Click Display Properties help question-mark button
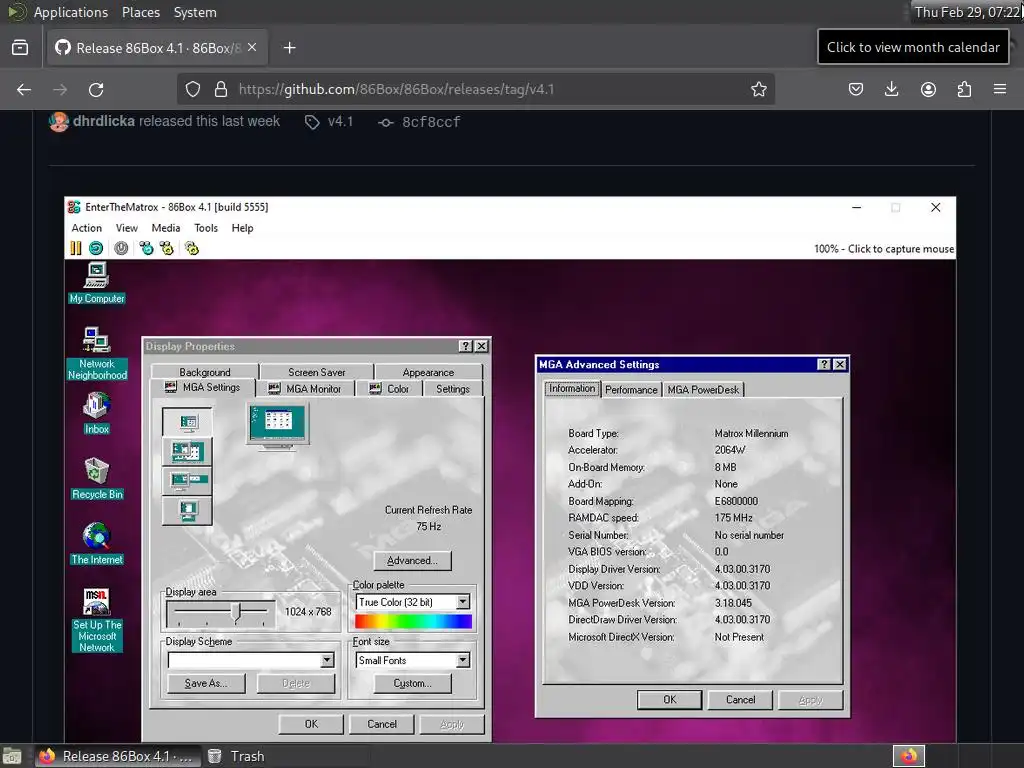The image size is (1024, 768). [x=466, y=346]
